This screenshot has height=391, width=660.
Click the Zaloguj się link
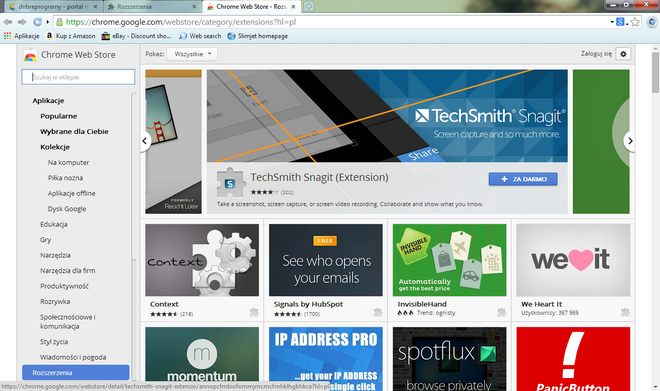click(596, 54)
